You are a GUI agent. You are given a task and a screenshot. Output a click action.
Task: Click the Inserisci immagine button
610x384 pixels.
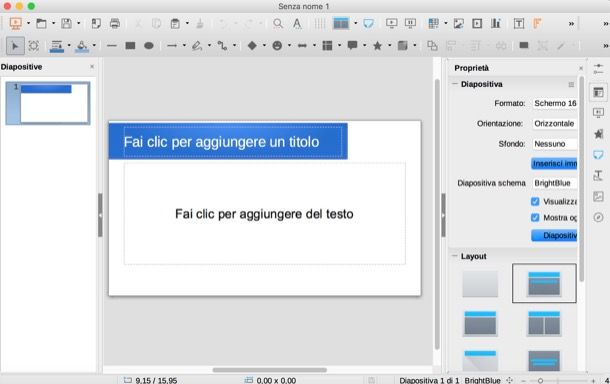coord(554,163)
